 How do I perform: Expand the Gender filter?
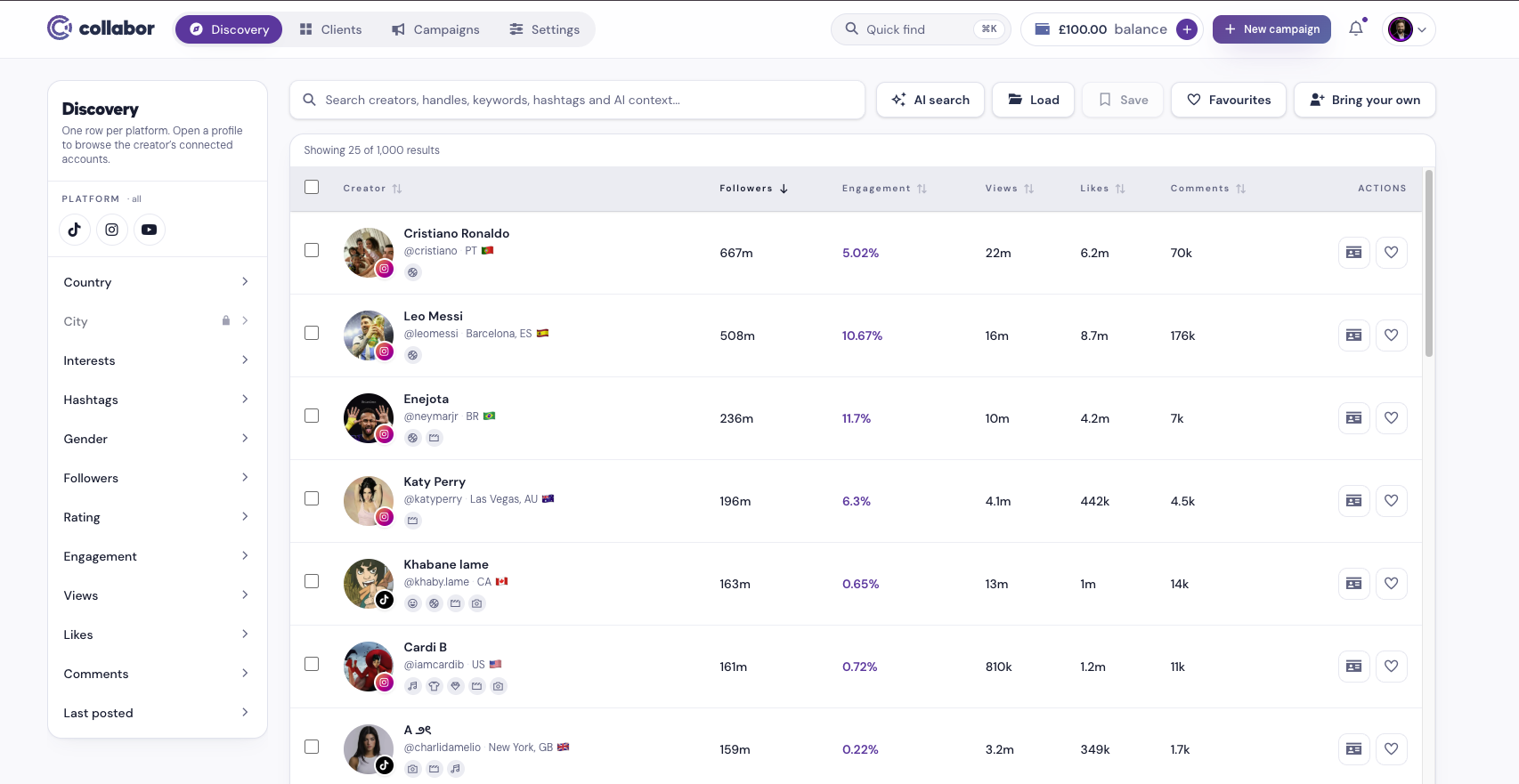(x=157, y=439)
